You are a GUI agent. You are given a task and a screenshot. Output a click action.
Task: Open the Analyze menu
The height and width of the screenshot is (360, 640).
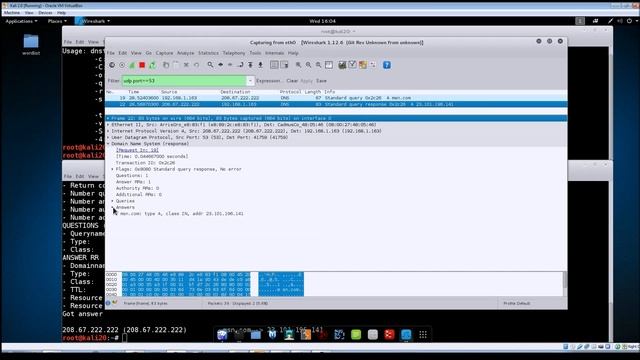(x=185, y=53)
